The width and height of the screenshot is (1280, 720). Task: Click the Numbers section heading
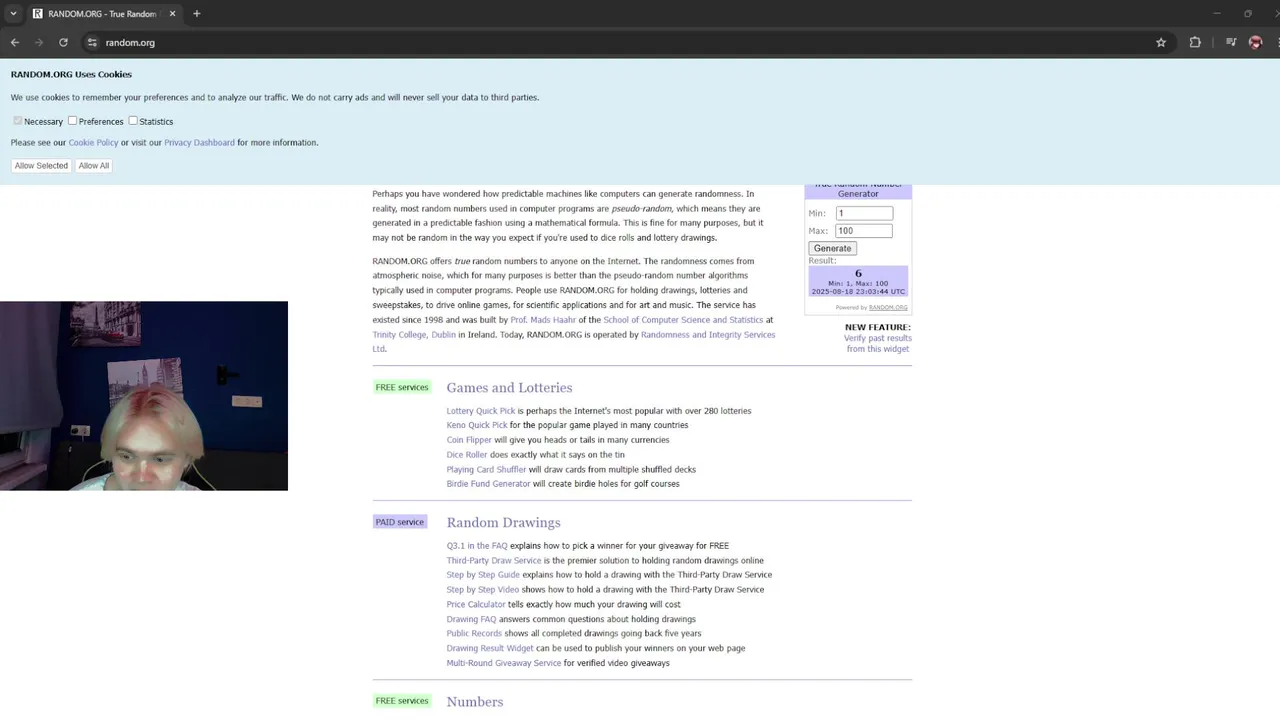(475, 702)
